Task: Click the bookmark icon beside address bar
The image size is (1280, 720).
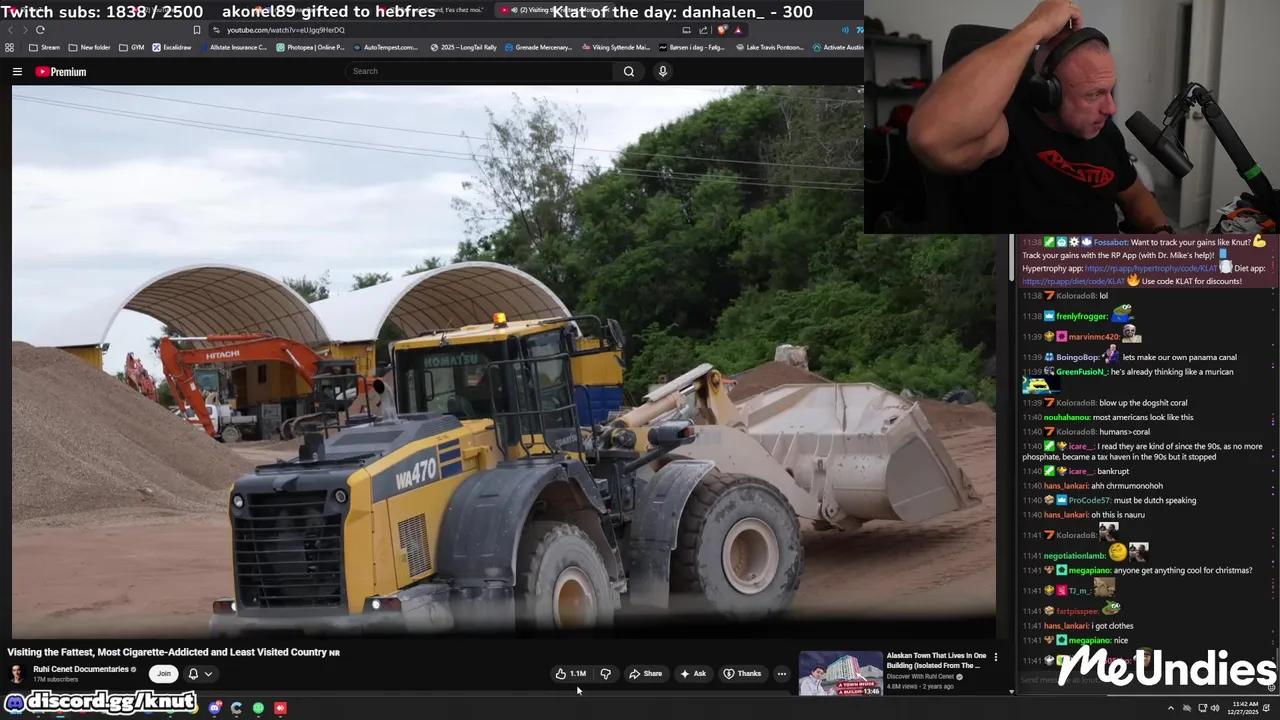Action: tap(196, 30)
